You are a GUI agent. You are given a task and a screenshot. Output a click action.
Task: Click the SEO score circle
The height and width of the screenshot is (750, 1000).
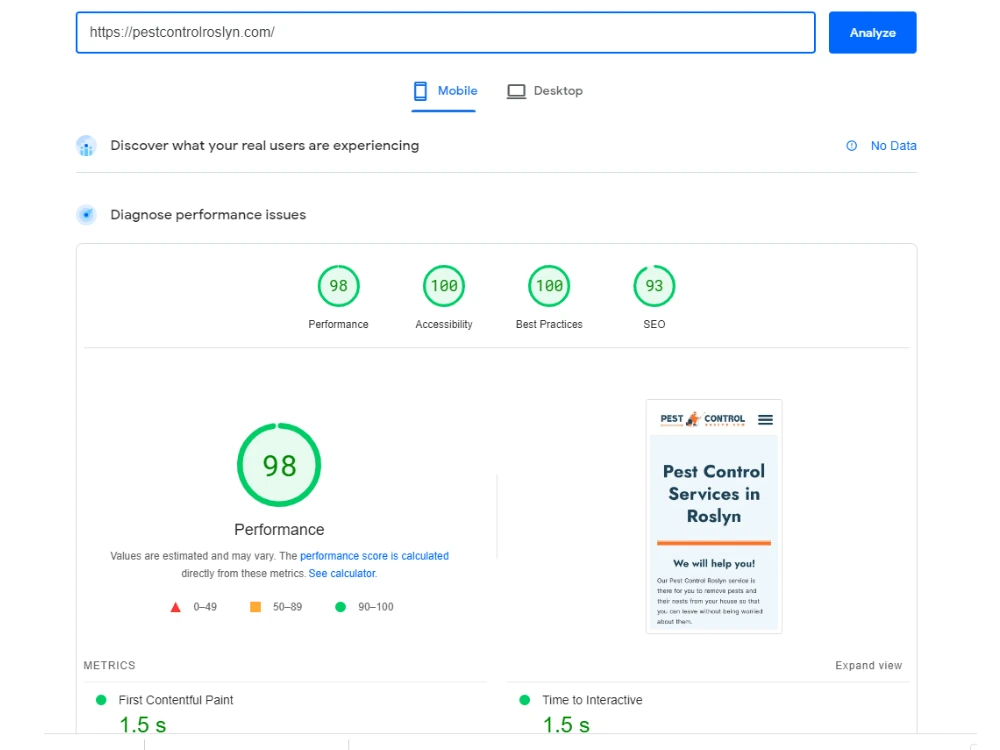[x=653, y=285]
